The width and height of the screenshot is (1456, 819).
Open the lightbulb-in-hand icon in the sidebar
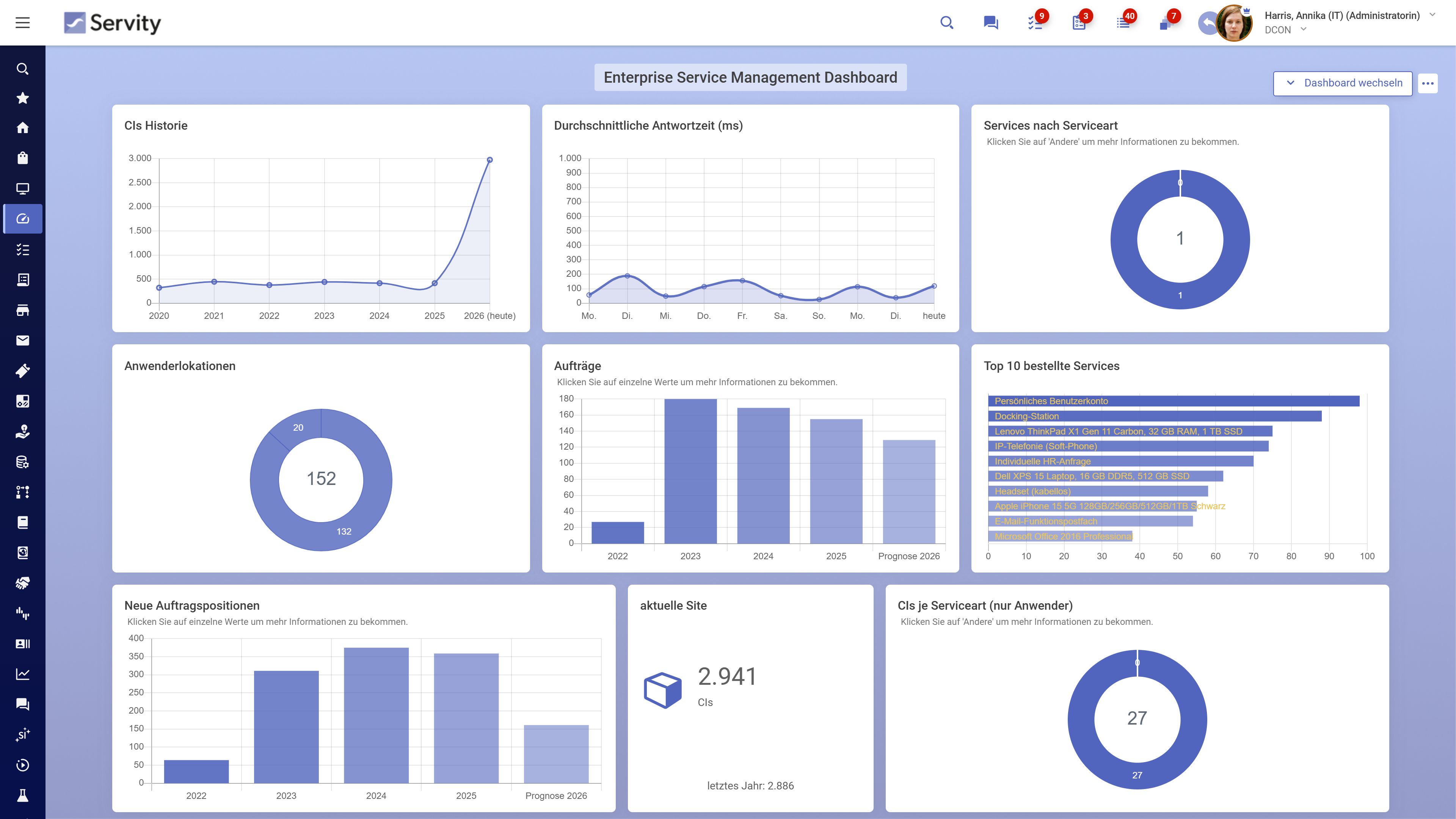point(23,432)
